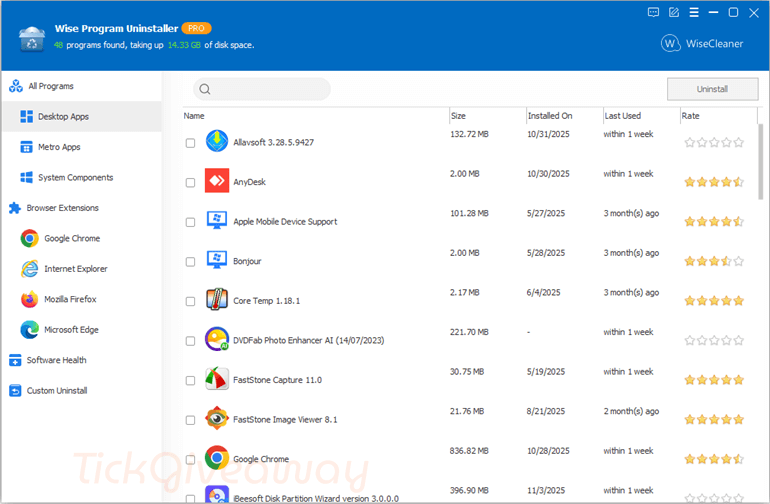The height and width of the screenshot is (504, 770).
Task: Open the hamburger menu in title bar
Action: (694, 12)
